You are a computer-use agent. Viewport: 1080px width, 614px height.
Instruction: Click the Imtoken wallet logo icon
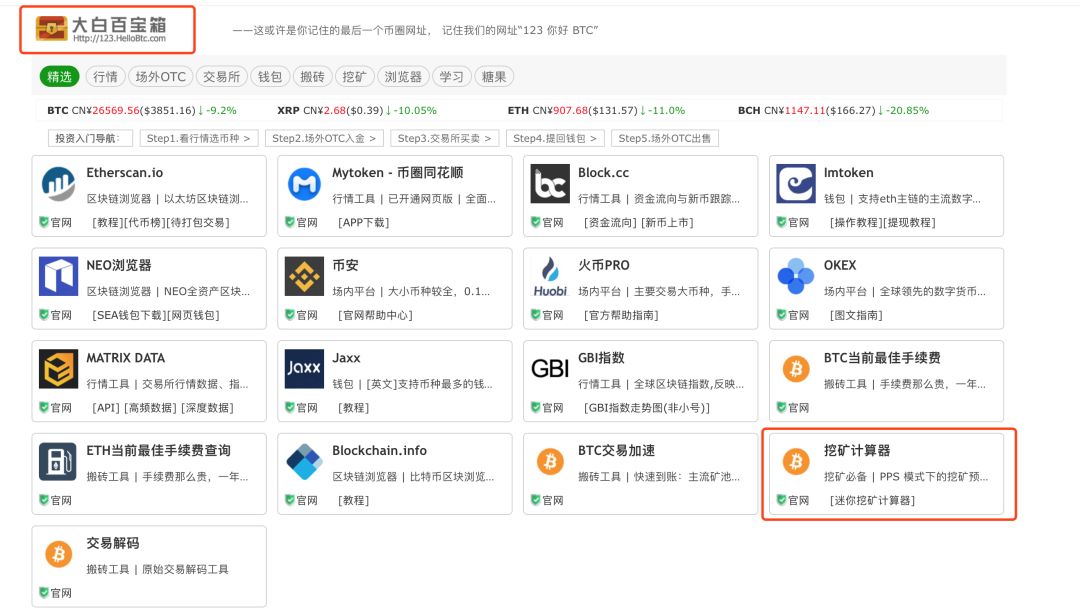click(796, 183)
